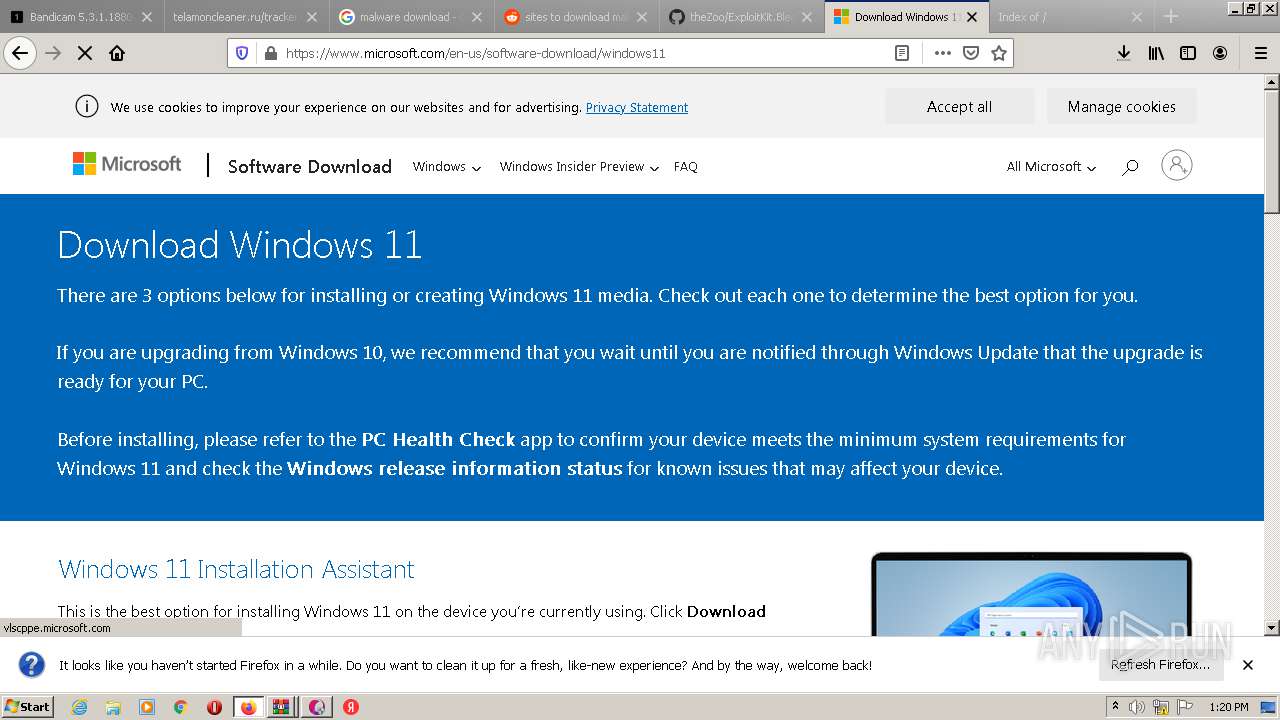Bookmark this page with the star
This screenshot has height=720, width=1280.
(x=998, y=53)
